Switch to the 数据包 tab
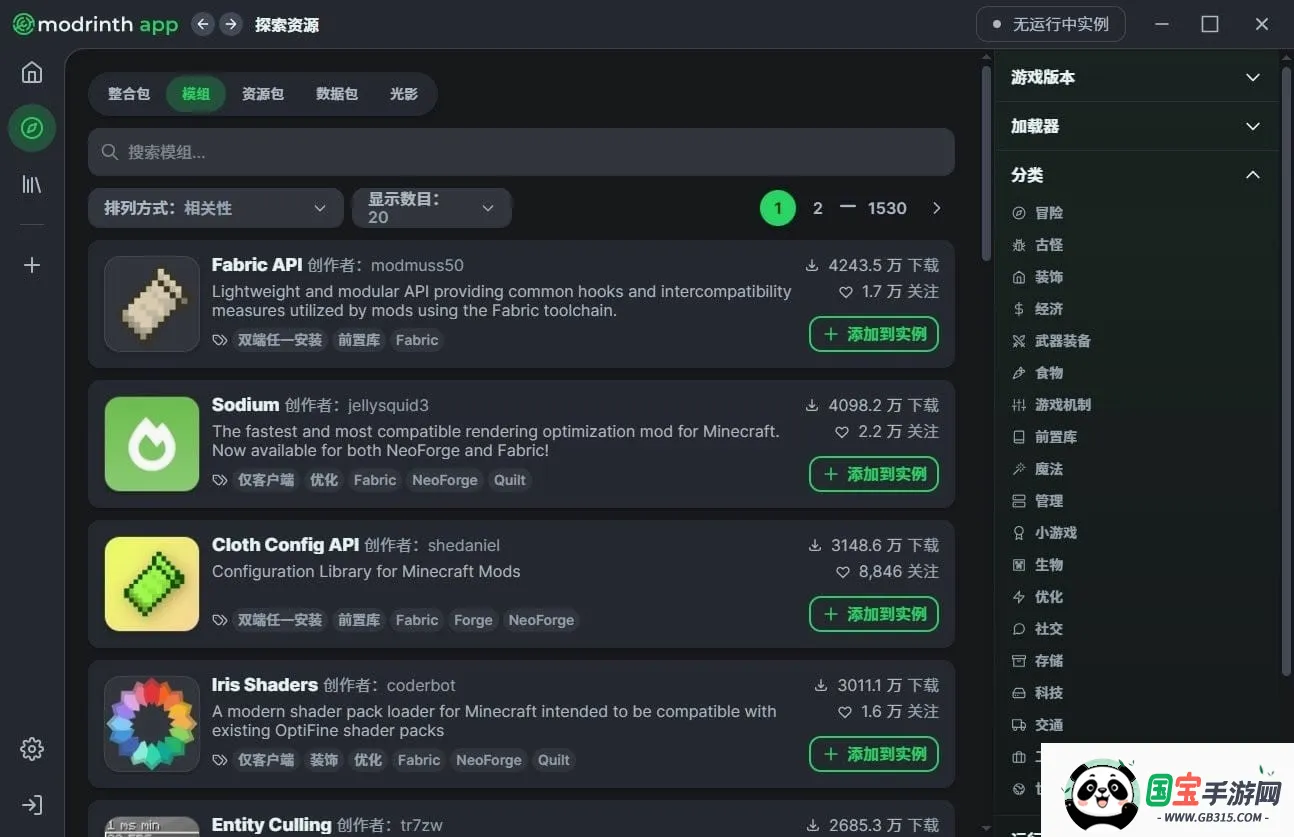The width and height of the screenshot is (1294, 837). tap(337, 94)
